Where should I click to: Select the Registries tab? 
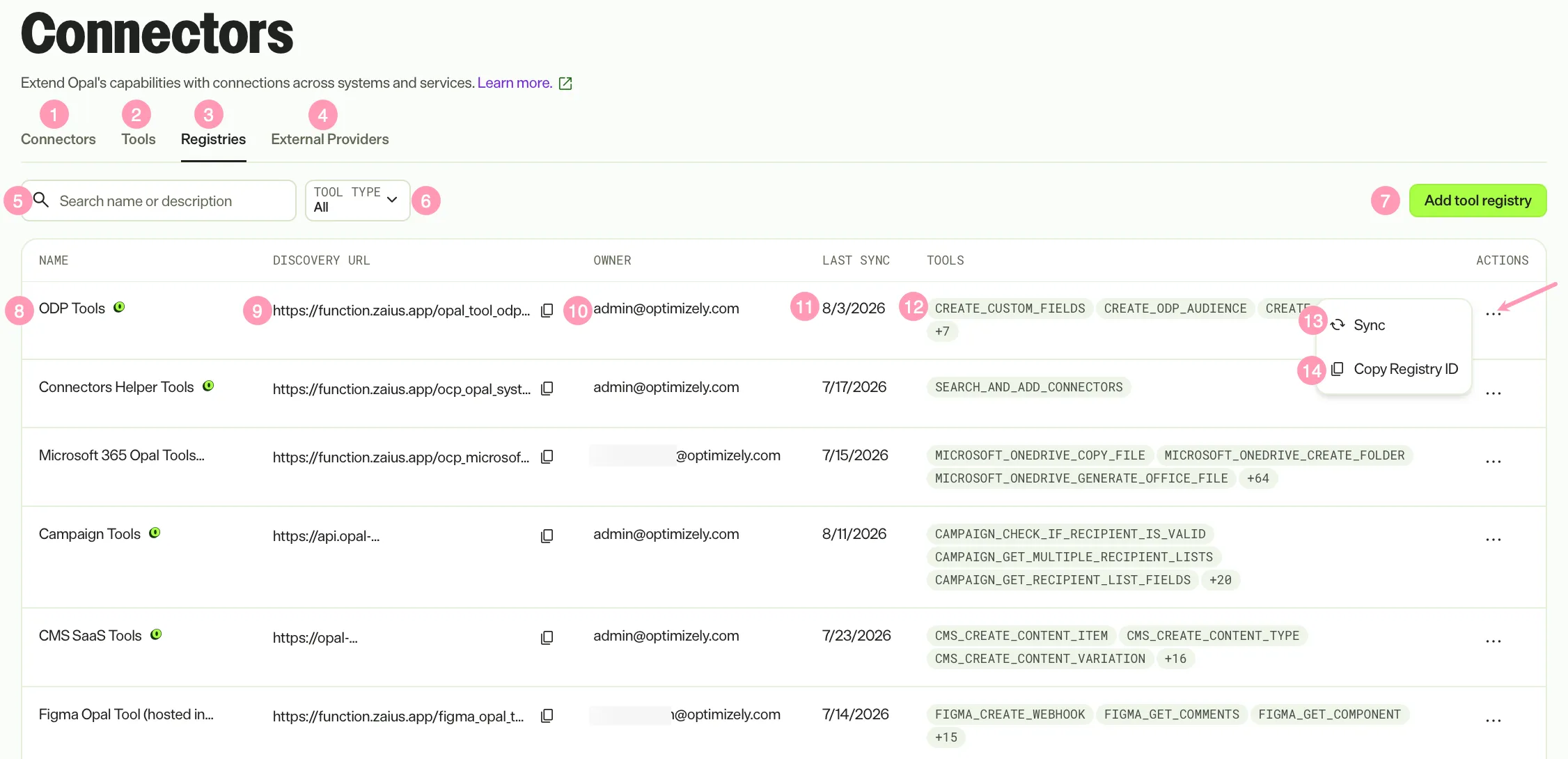[213, 139]
